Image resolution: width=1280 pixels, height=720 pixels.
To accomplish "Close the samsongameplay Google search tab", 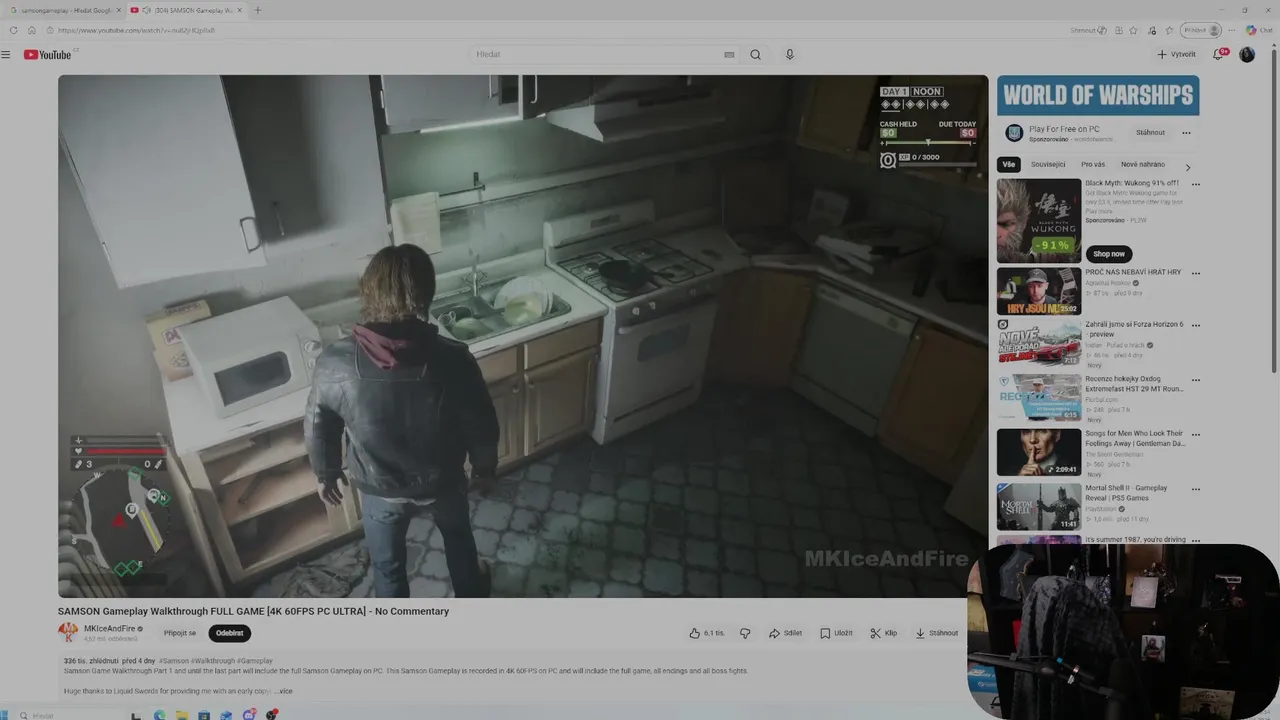I will 118,10.
